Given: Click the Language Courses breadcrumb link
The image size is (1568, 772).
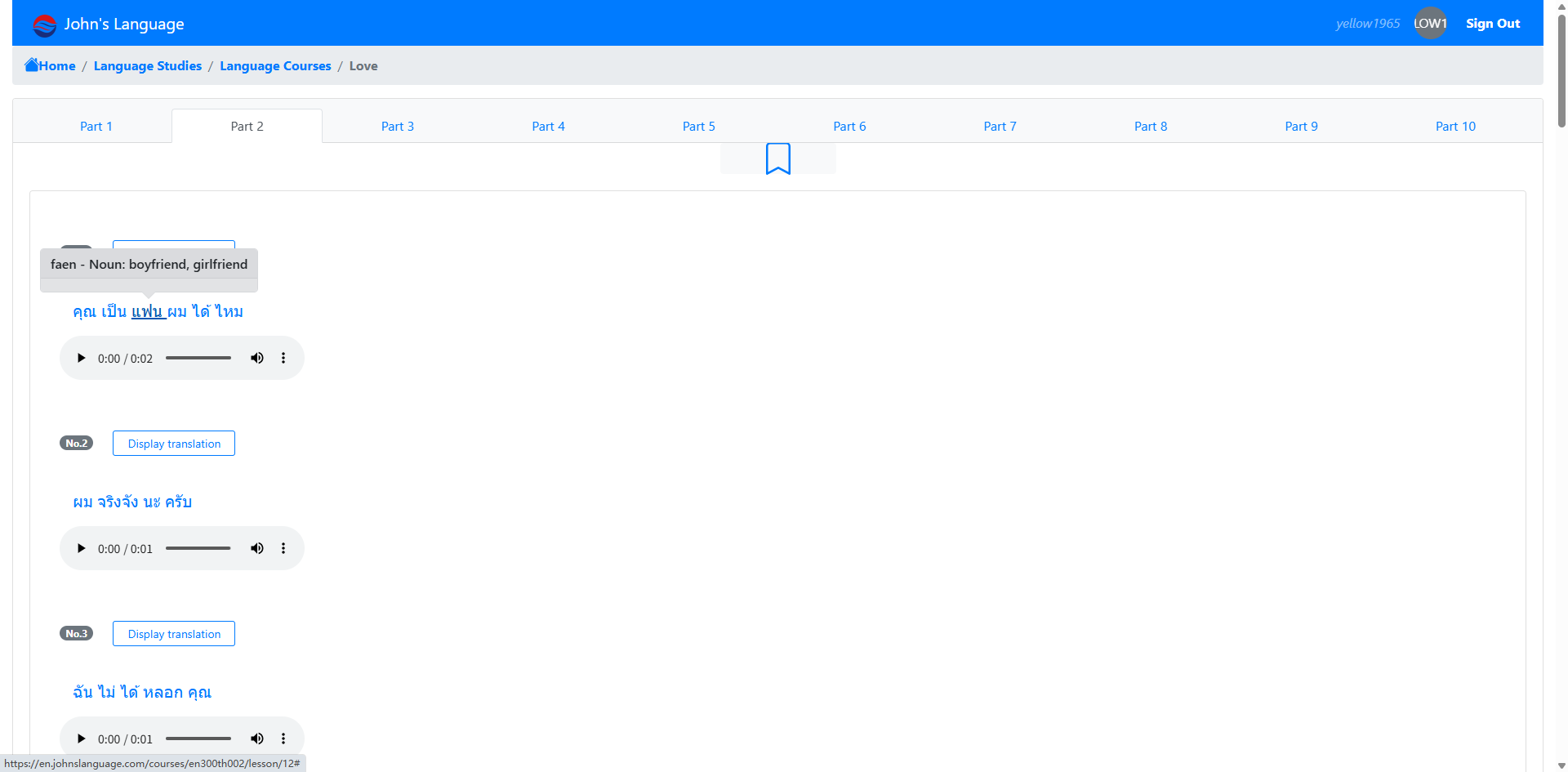Looking at the screenshot, I should coord(275,66).
